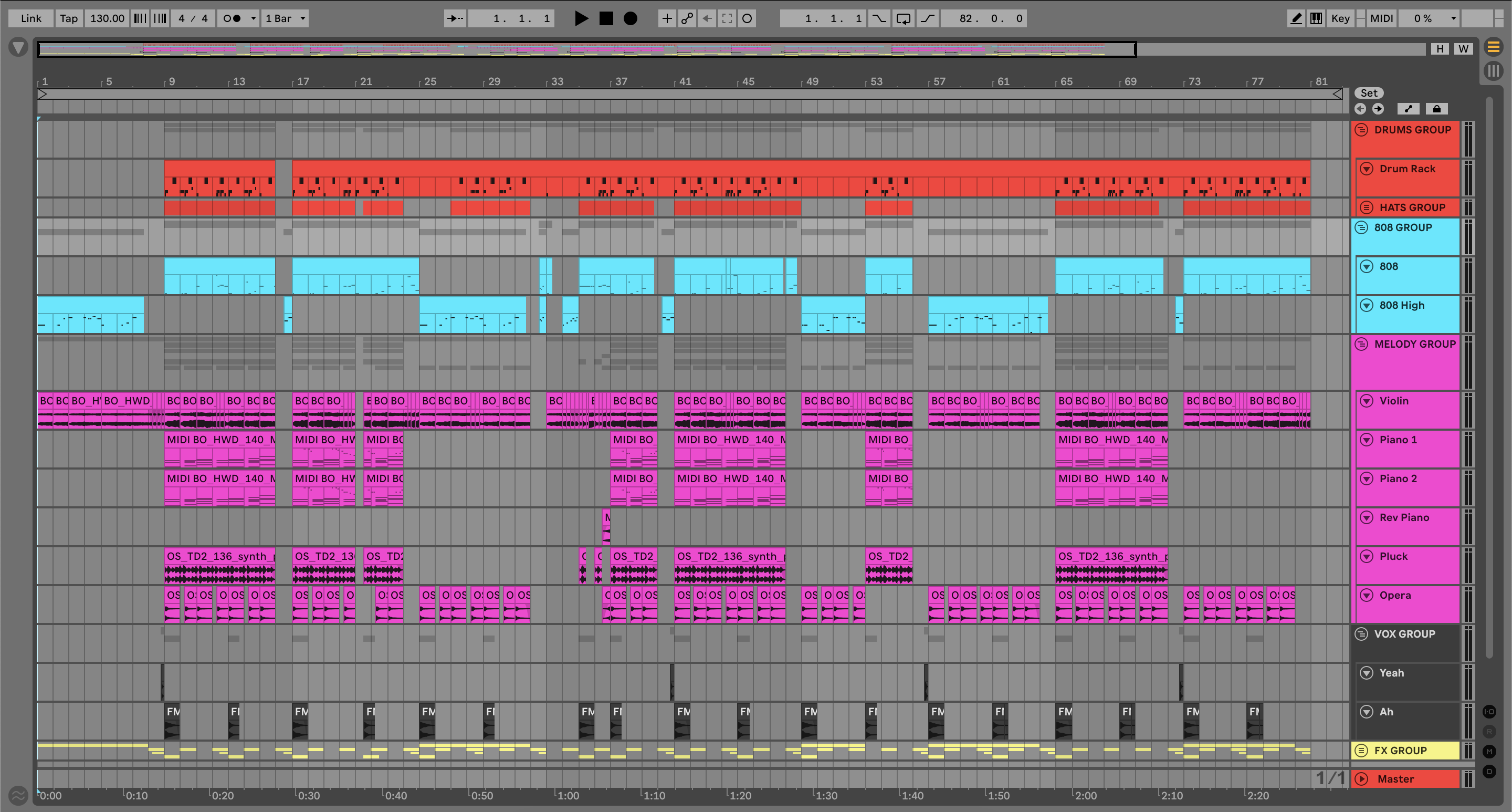The width and height of the screenshot is (1512, 812).
Task: Toggle Draw Mode pencil icon
Action: click(1296, 18)
